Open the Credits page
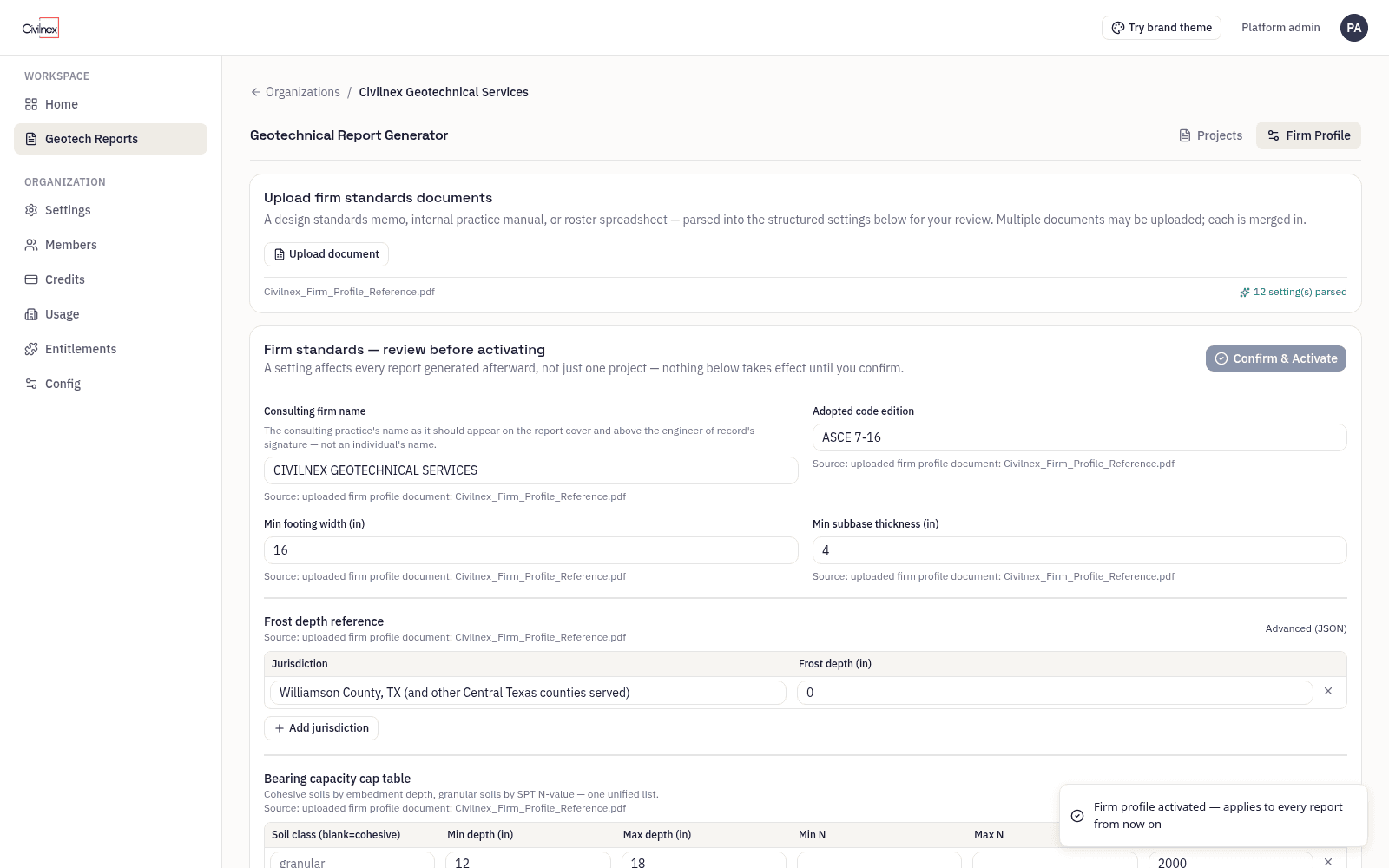The image size is (1389, 868). (110, 279)
